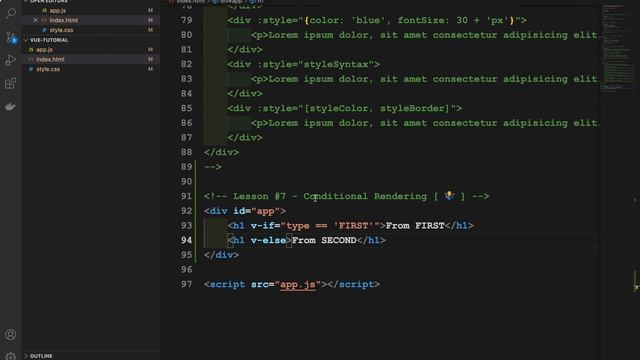
Task: Open the Extensions view
Action: click(11, 83)
